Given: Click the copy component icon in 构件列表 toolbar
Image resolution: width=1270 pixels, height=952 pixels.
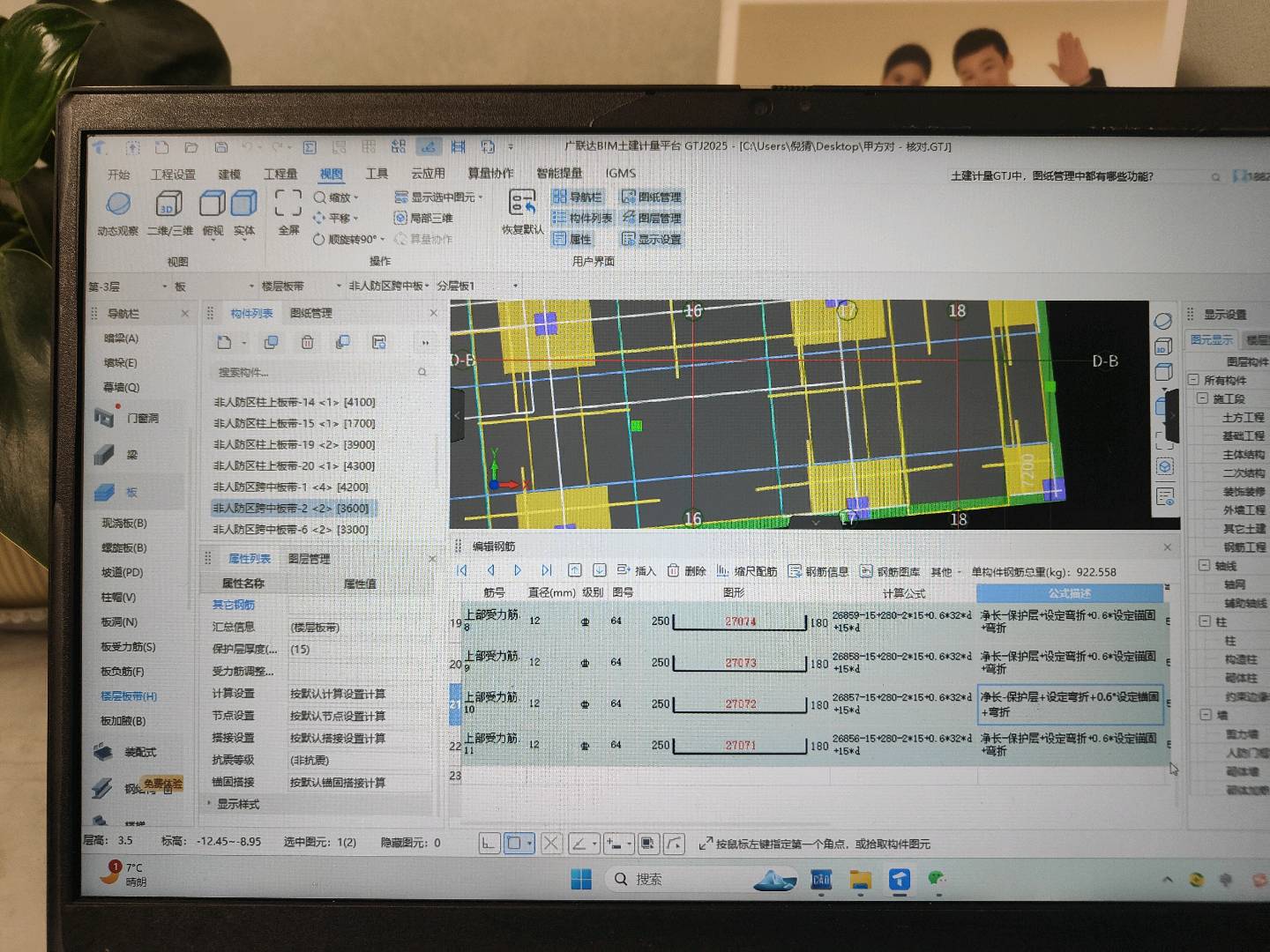Looking at the screenshot, I should click(271, 342).
